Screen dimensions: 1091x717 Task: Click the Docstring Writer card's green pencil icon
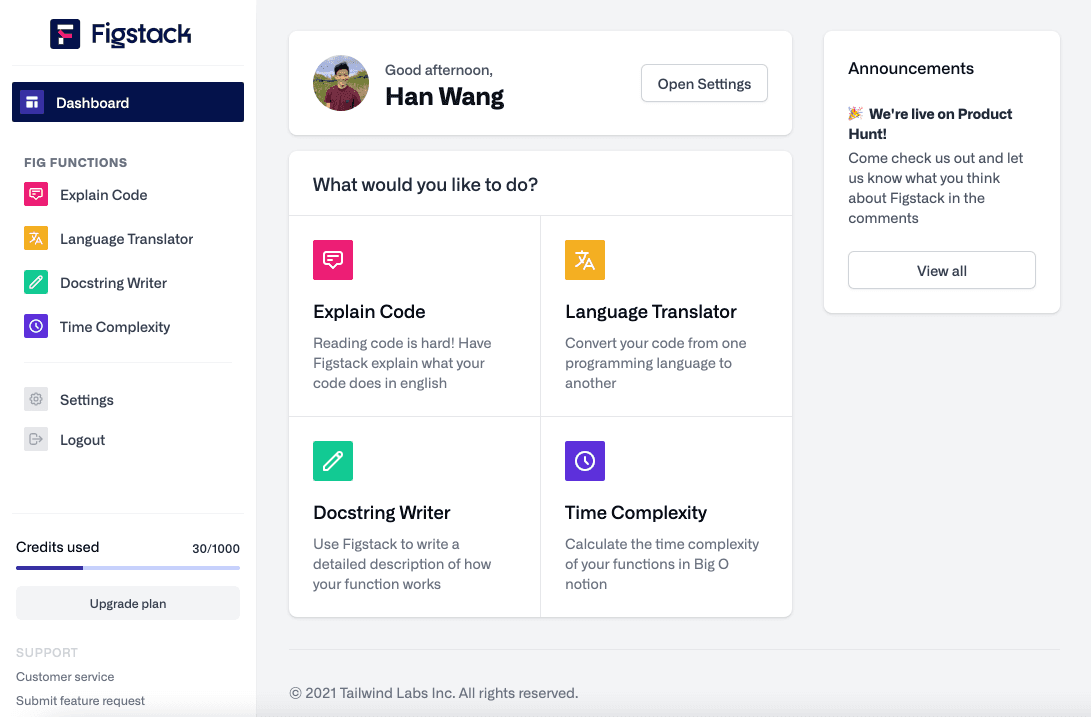(333, 461)
